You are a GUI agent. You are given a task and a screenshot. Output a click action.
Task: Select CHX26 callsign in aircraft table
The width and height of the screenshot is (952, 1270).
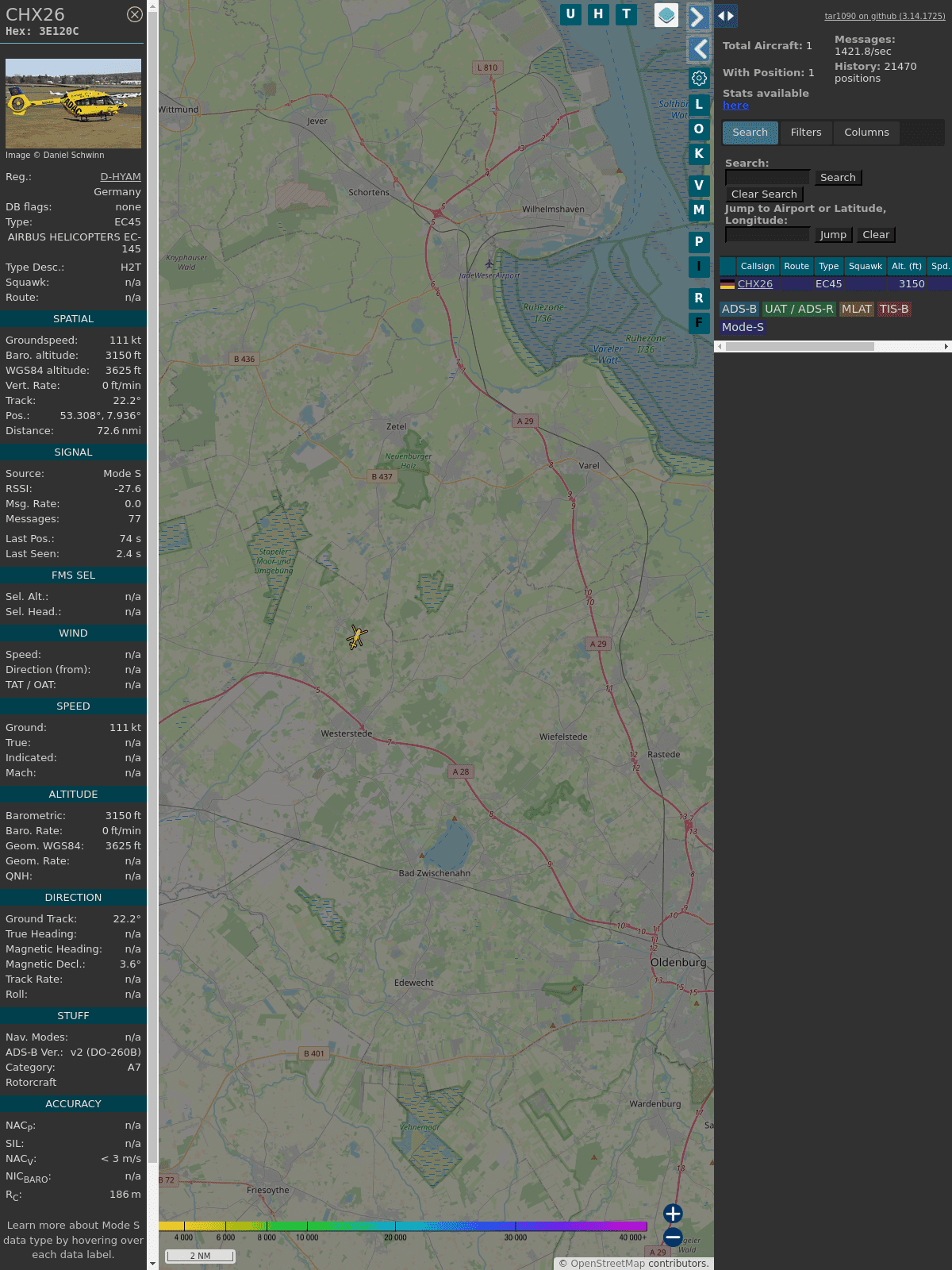[x=755, y=283]
